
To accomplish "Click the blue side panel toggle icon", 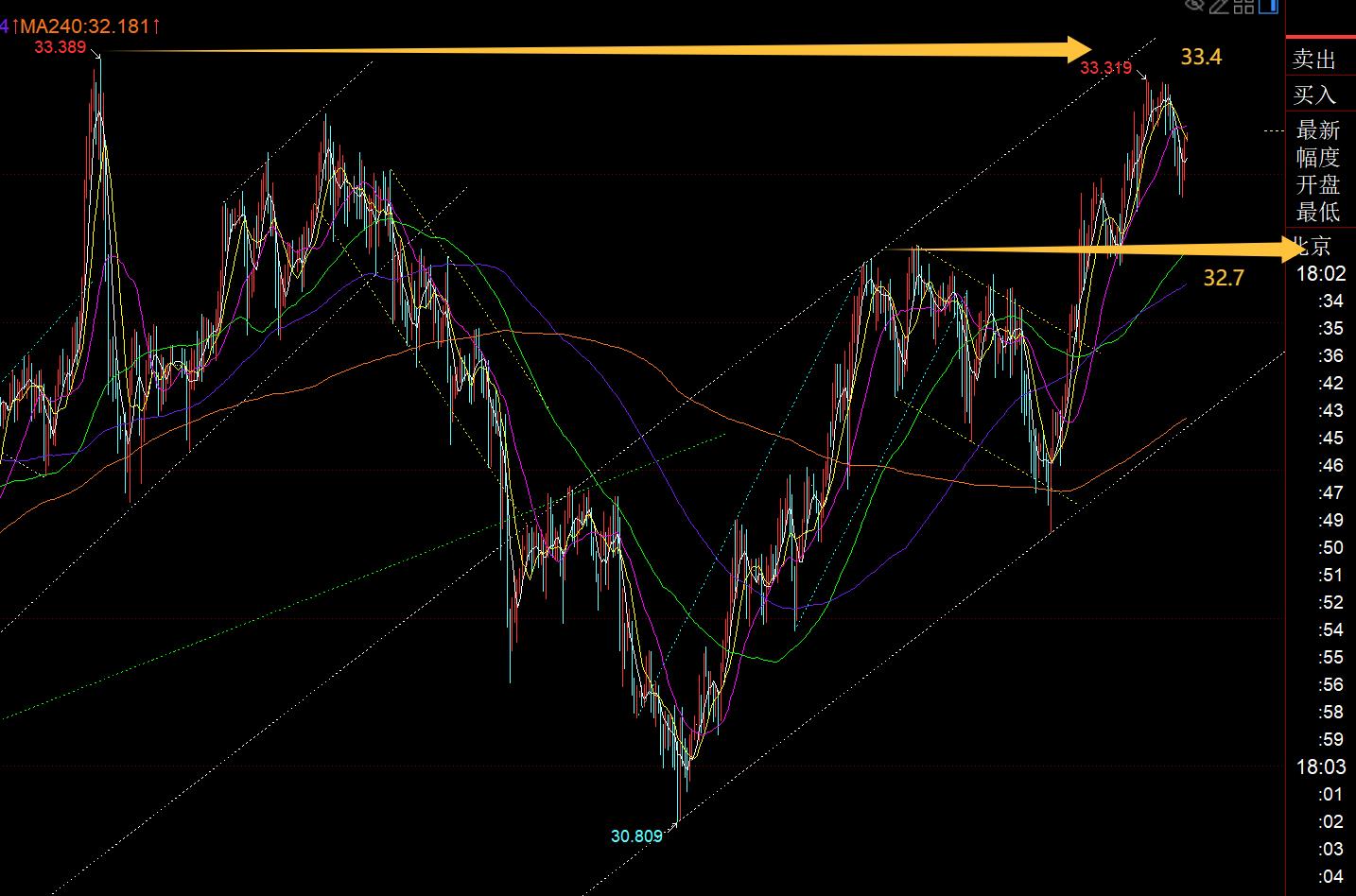I will (x=1268, y=6).
